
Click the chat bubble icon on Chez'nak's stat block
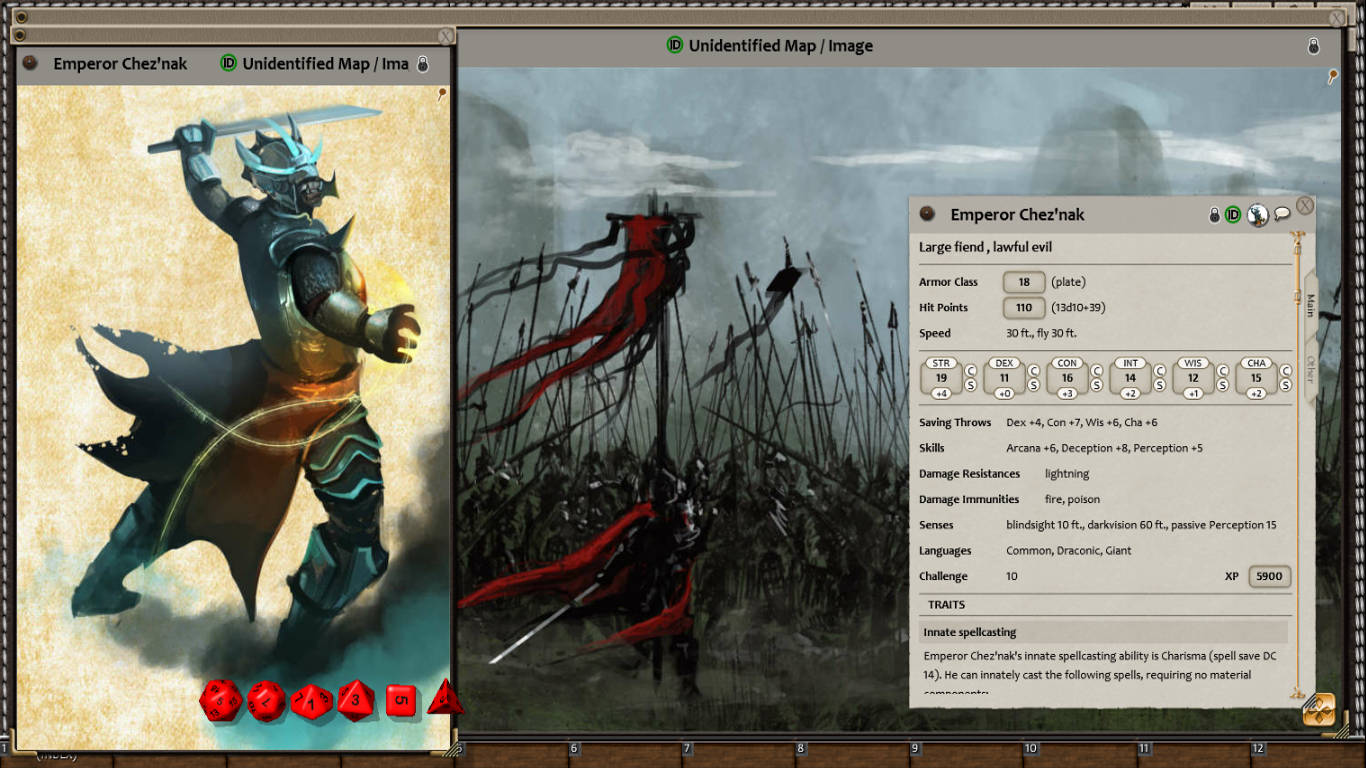coord(1282,214)
